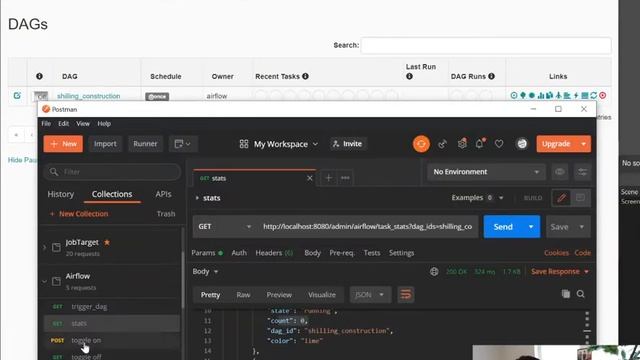
Task: Click the environment quick look eye icon
Action: tap(560, 172)
